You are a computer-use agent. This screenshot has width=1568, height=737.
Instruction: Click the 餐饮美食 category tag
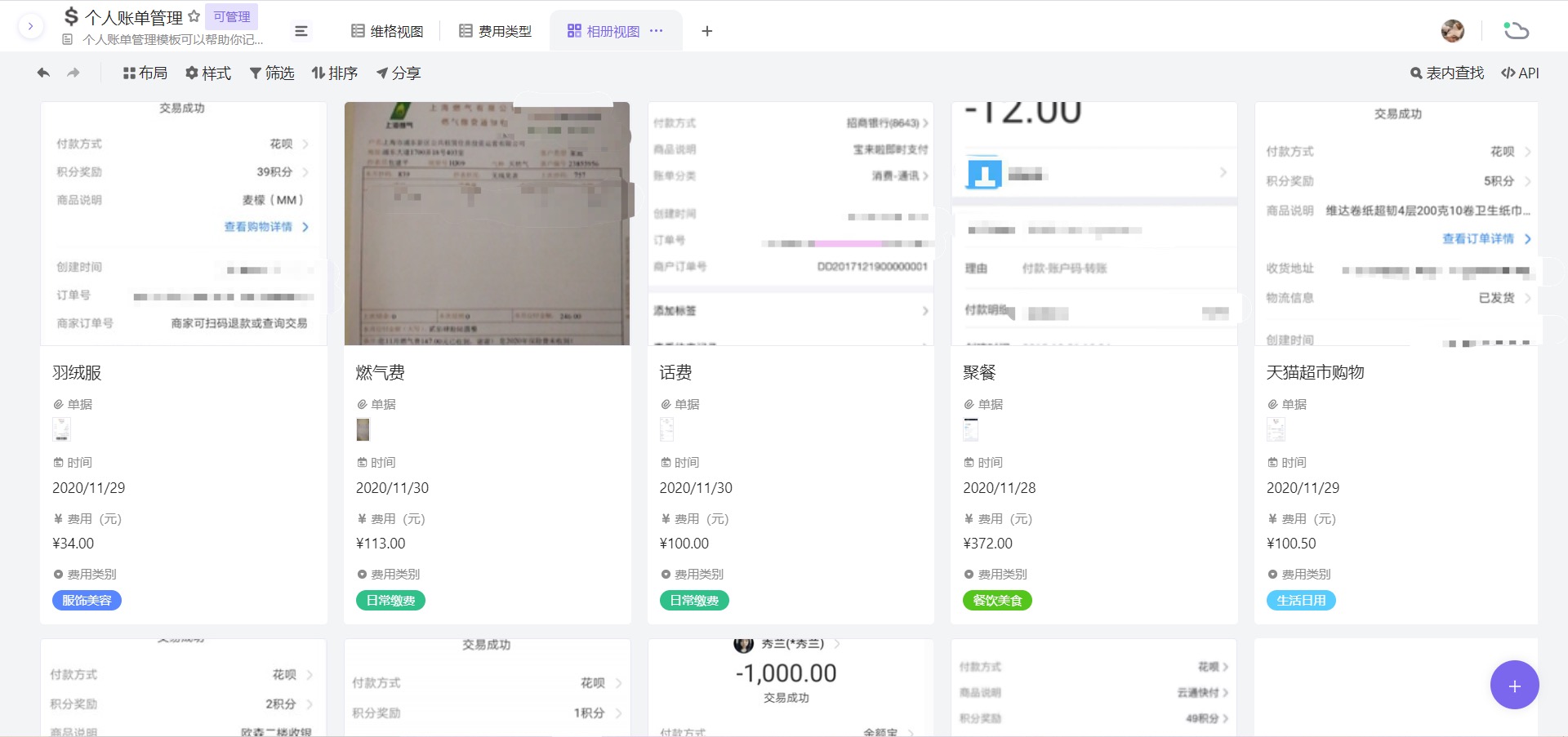point(998,601)
